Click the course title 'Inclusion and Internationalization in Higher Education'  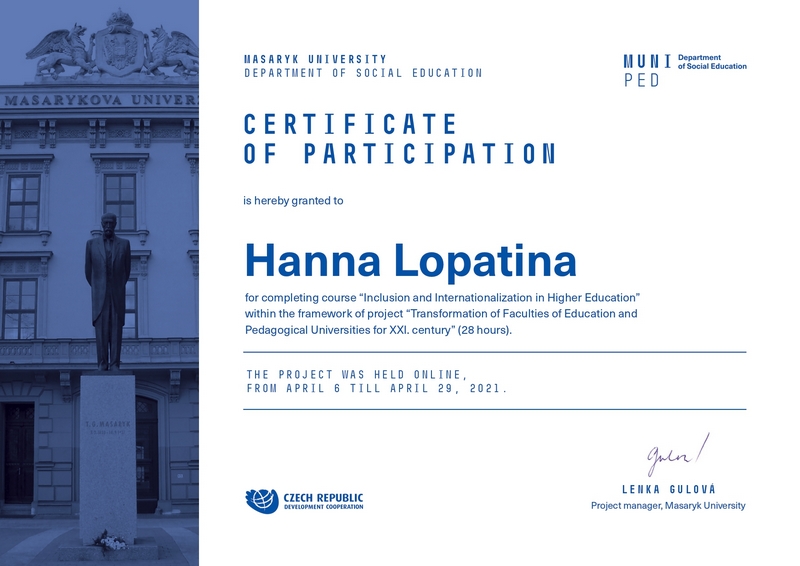(498, 298)
